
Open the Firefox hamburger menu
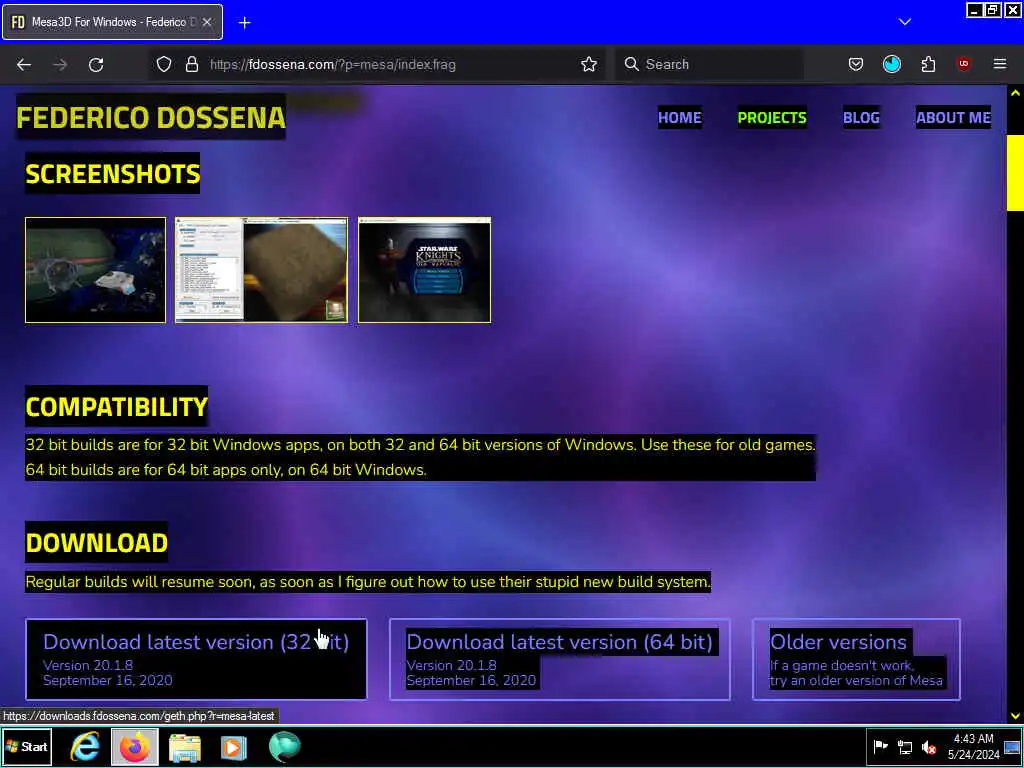(x=1000, y=64)
